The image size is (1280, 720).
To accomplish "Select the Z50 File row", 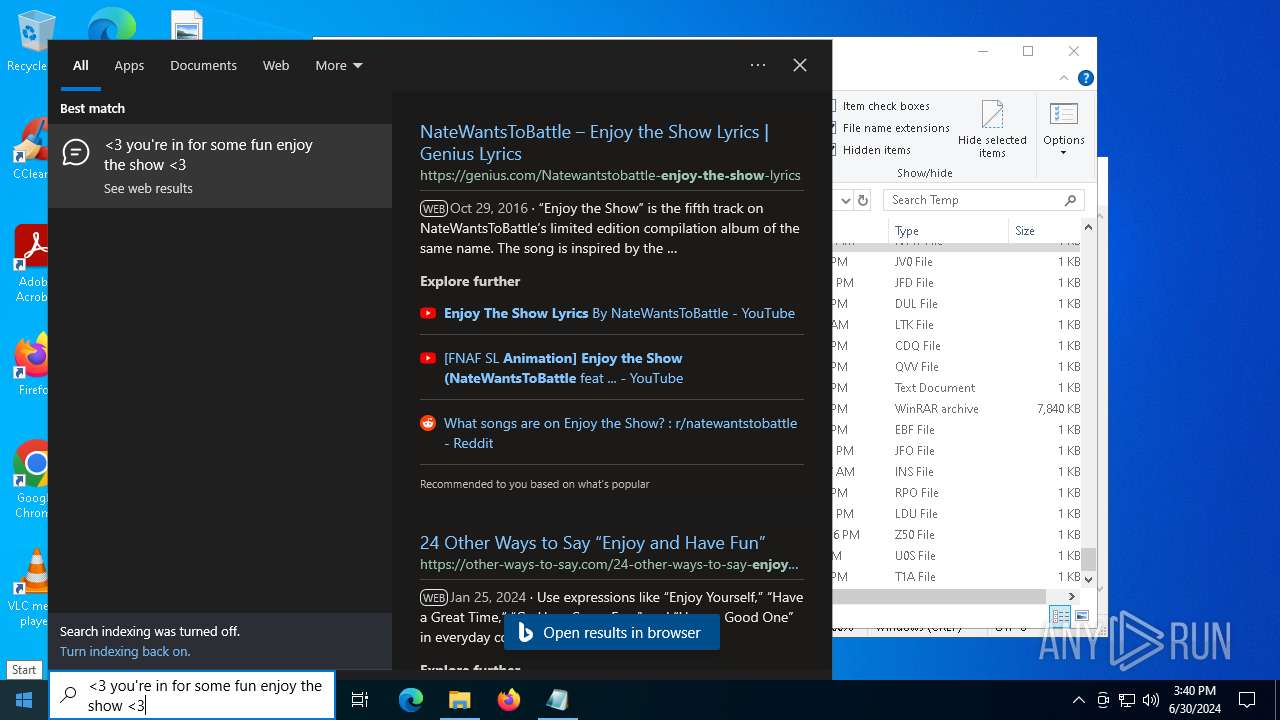I will [x=955, y=535].
